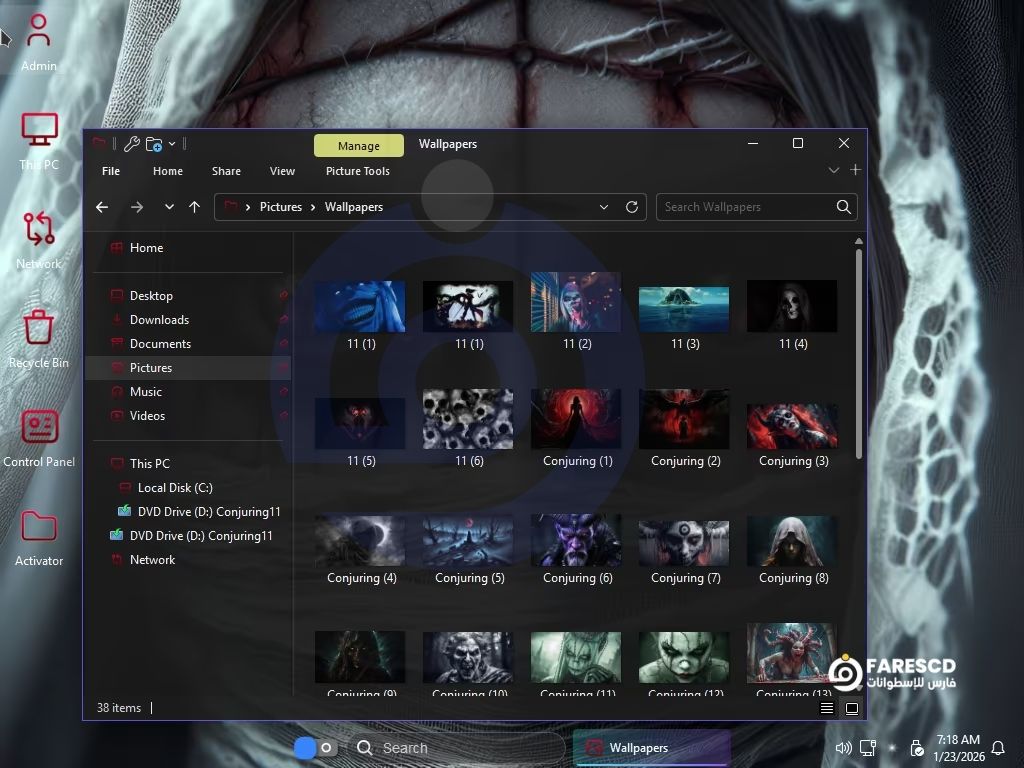Image resolution: width=1024 pixels, height=768 pixels.
Task: Open the View ribbon tab
Action: pyautogui.click(x=282, y=171)
